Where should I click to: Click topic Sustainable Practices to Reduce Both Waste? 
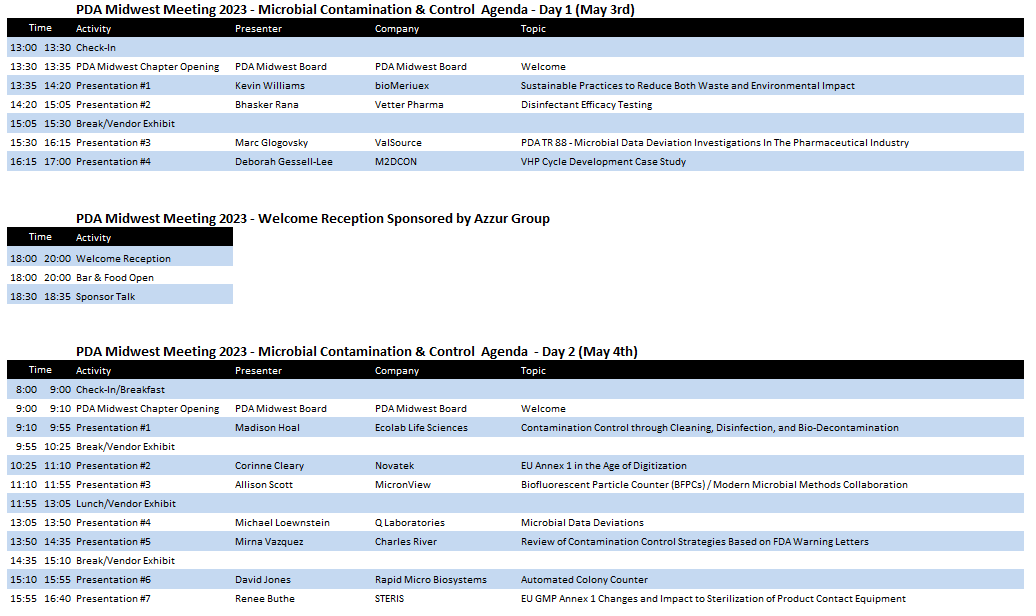[687, 86]
